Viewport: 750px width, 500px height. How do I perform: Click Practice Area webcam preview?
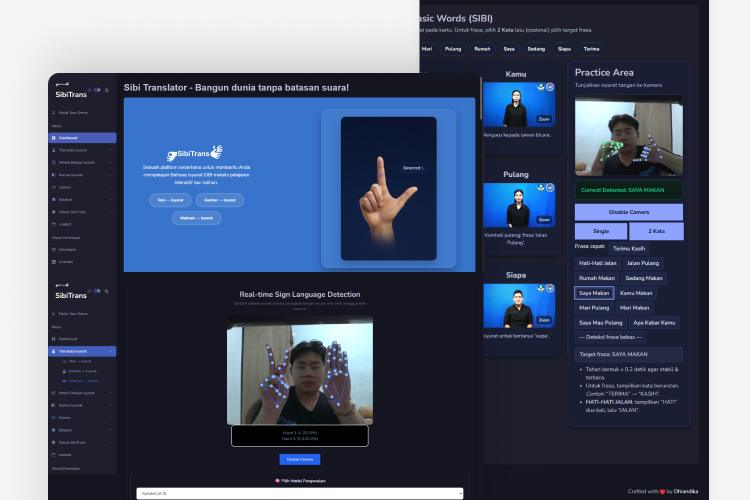pos(629,135)
